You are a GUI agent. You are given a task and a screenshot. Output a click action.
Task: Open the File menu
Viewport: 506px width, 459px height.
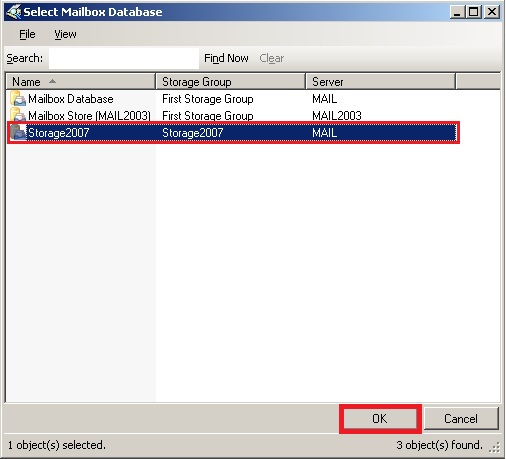coord(27,34)
